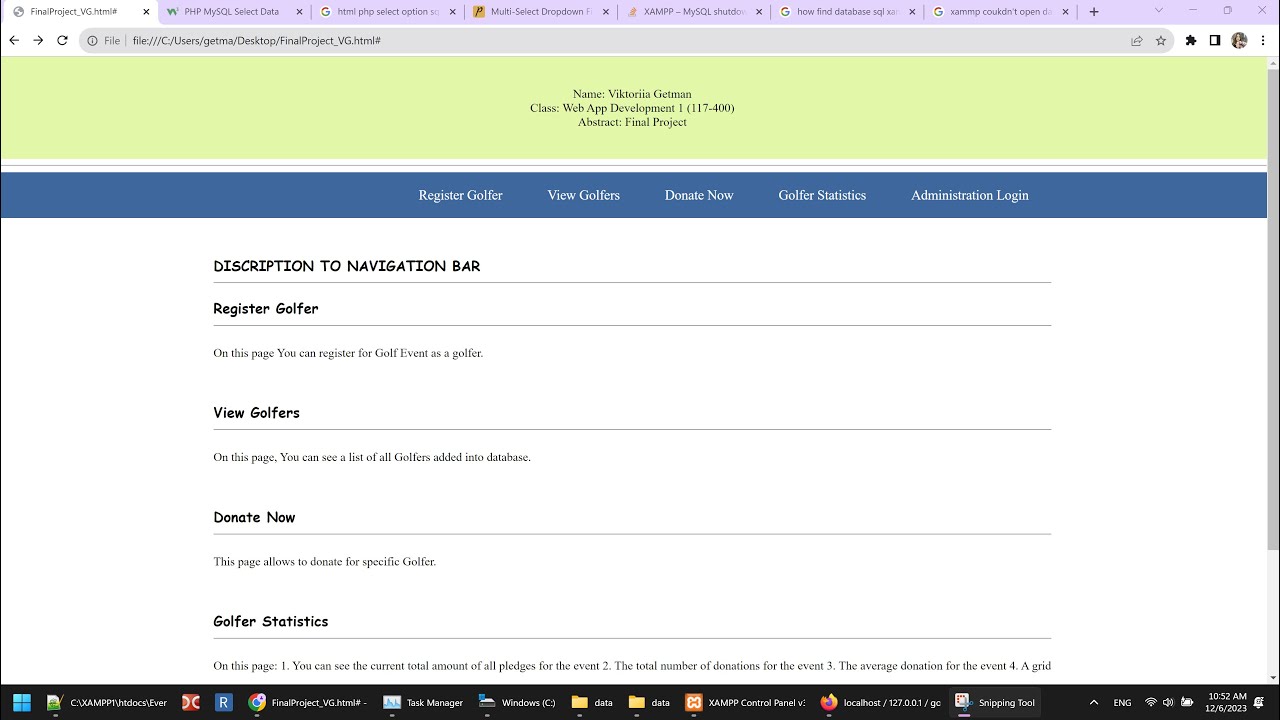Switch to PHP MySQL Select Data tab
The width and height of the screenshot is (1280, 720).
pyautogui.click(x=235, y=12)
